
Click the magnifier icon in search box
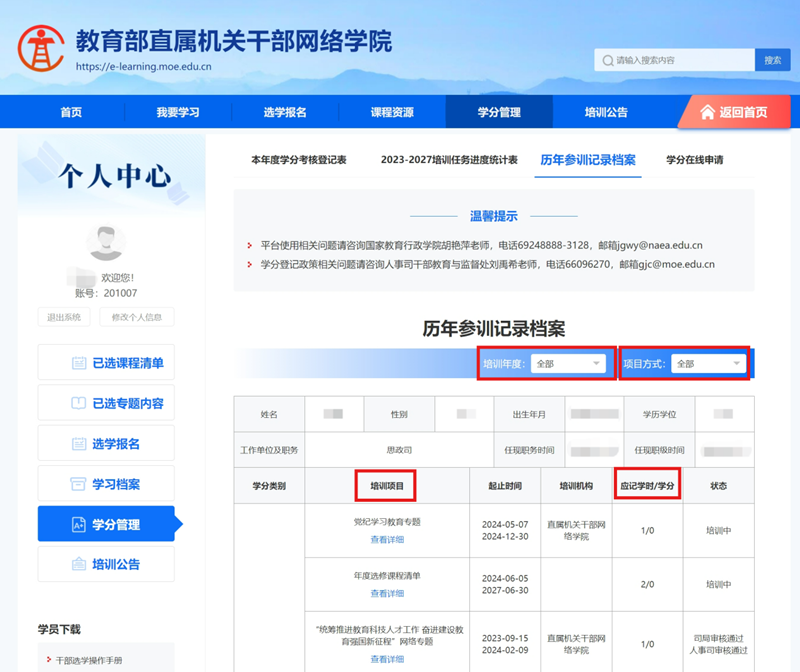[x=607, y=61]
